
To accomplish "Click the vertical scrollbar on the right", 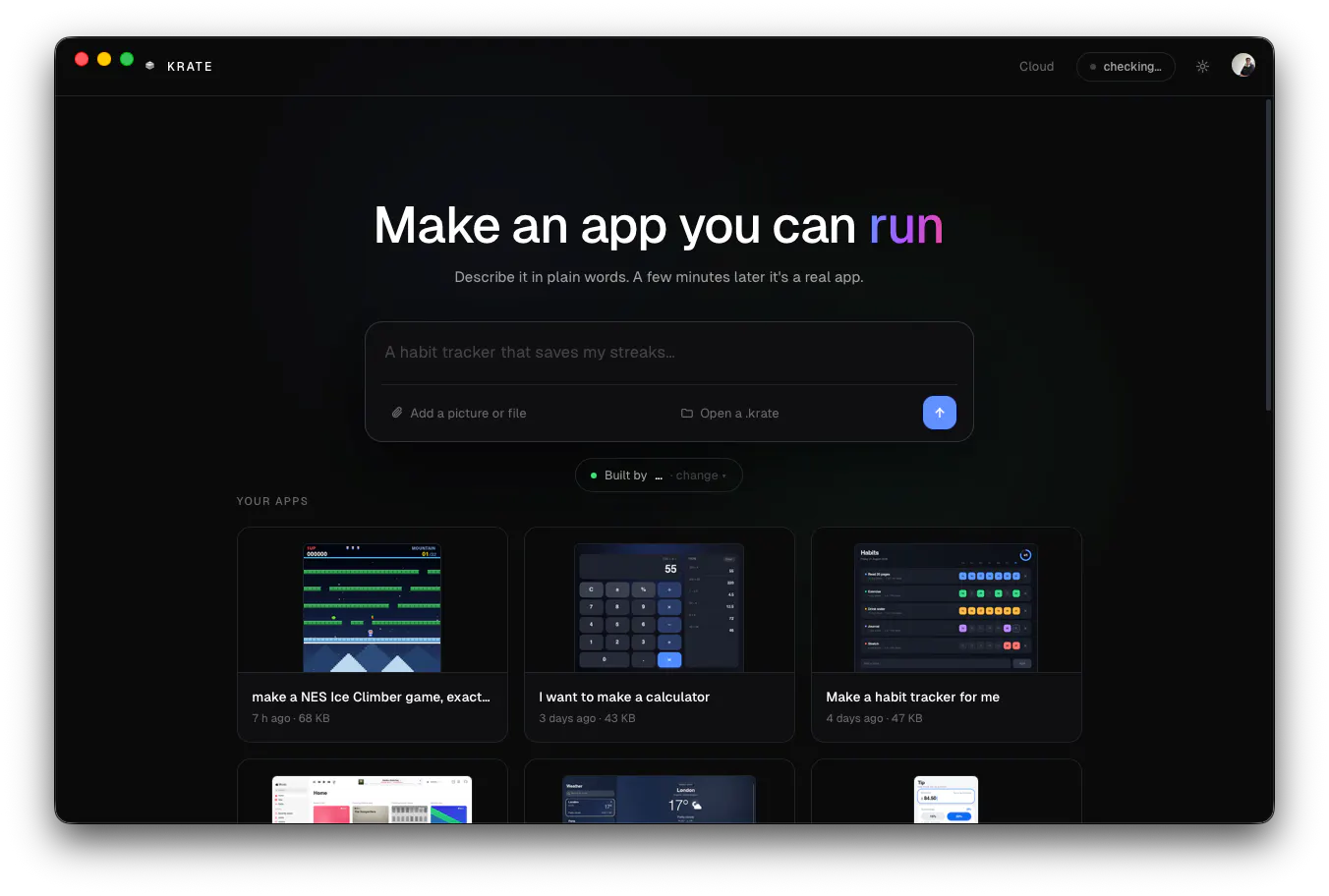I will (1268, 255).
